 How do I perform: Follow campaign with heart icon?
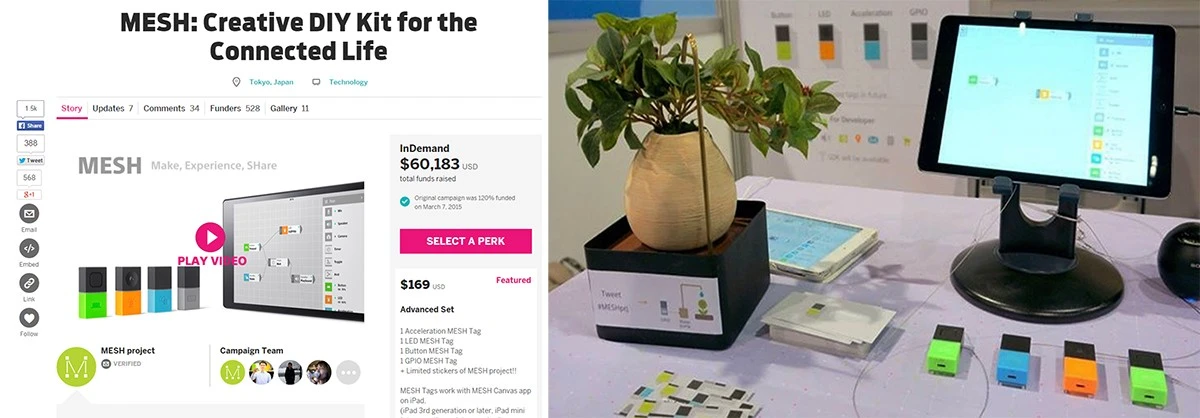click(x=30, y=318)
